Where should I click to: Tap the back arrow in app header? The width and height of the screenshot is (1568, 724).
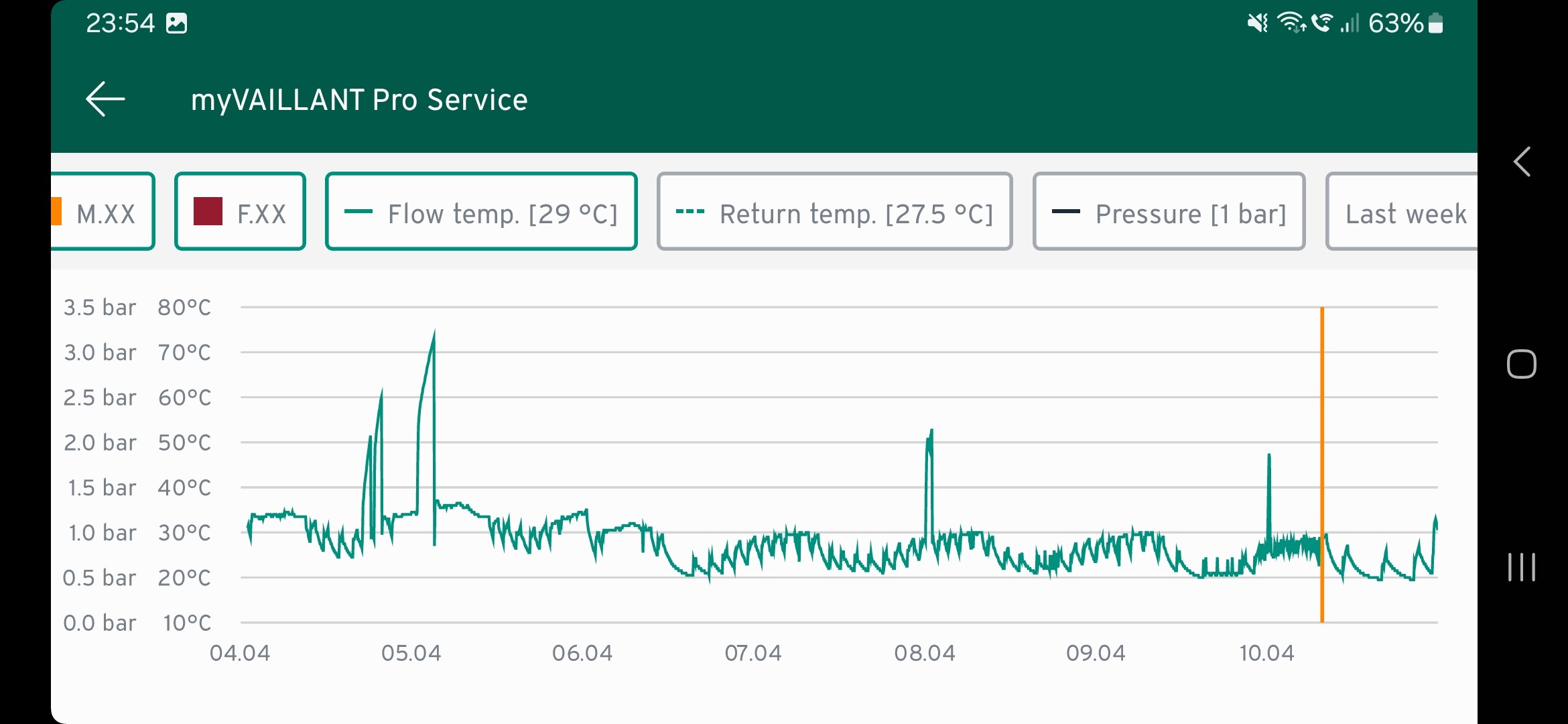coord(105,99)
